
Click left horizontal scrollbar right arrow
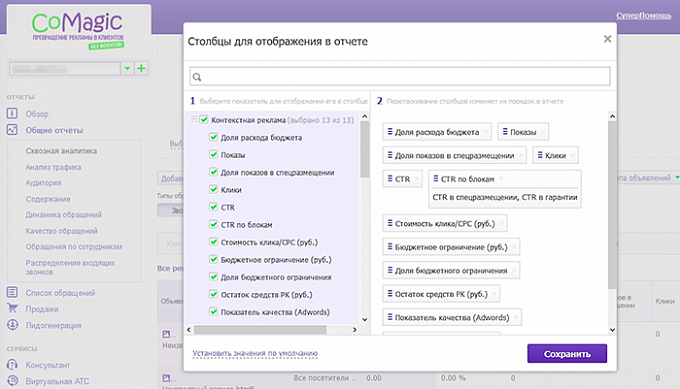click(x=355, y=330)
